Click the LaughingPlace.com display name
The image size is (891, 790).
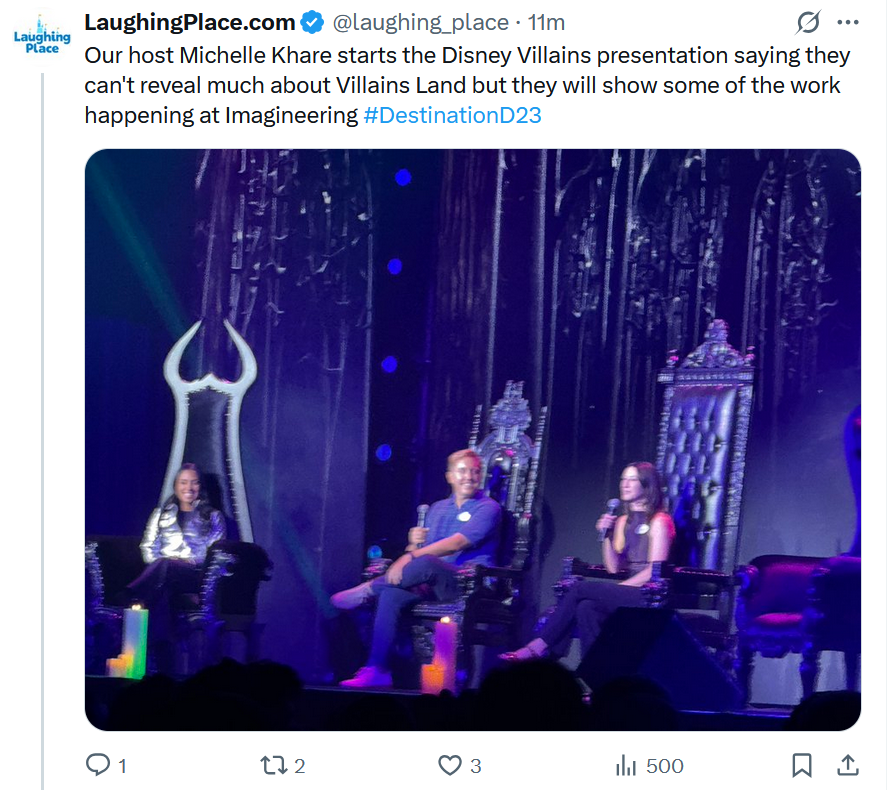coord(190,22)
